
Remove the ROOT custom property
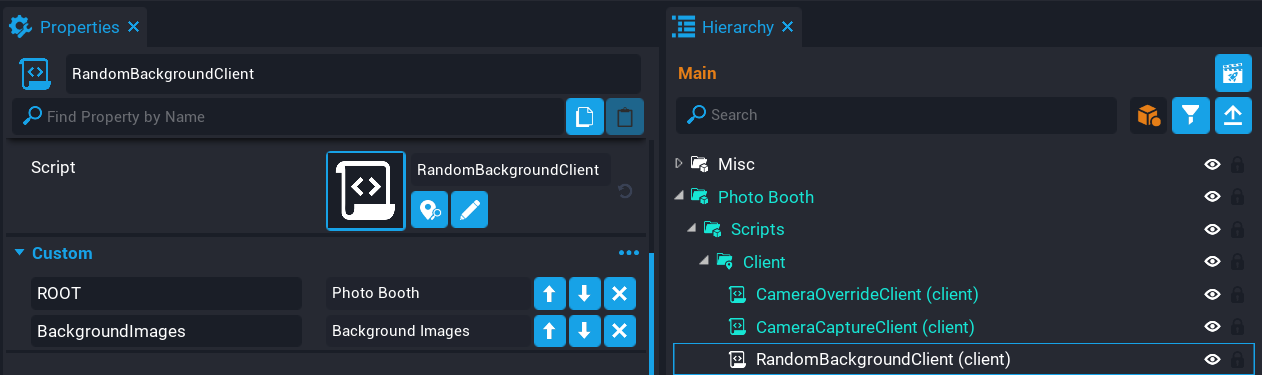[620, 294]
